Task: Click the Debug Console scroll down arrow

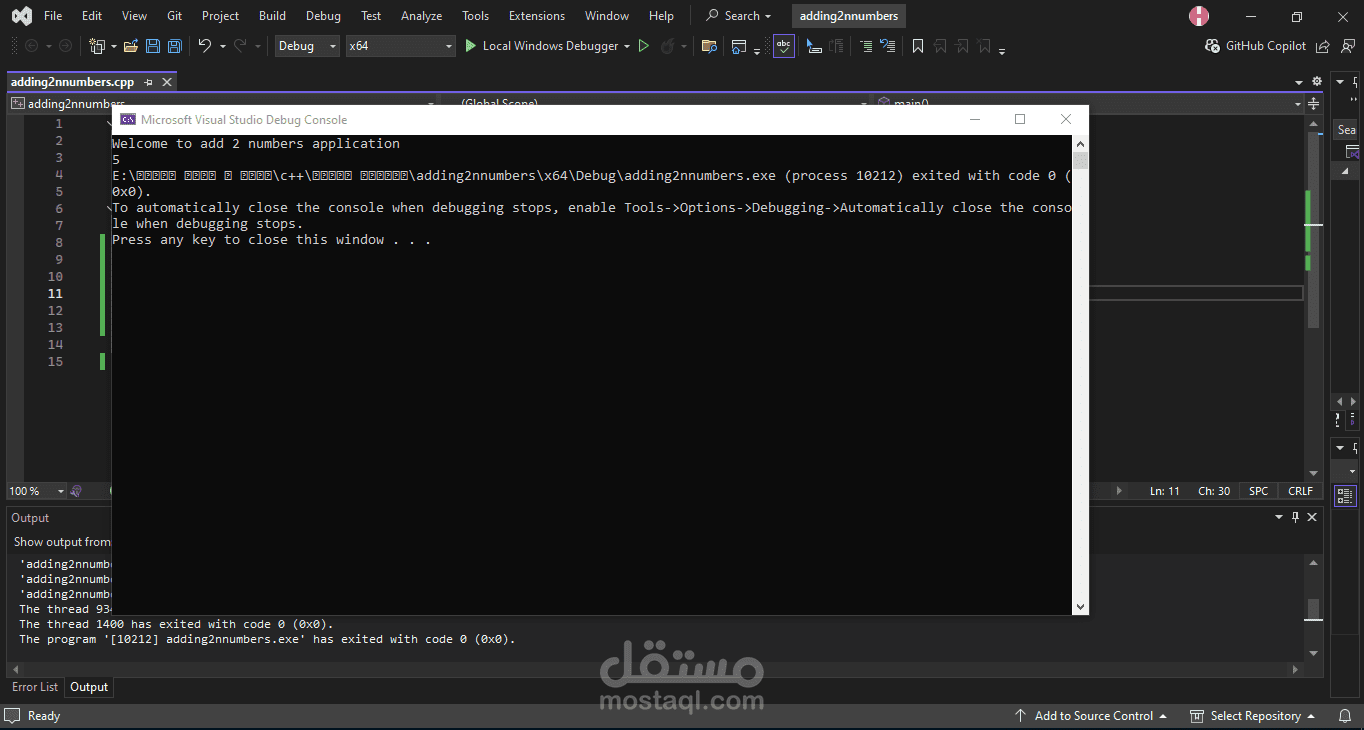Action: (x=1080, y=606)
